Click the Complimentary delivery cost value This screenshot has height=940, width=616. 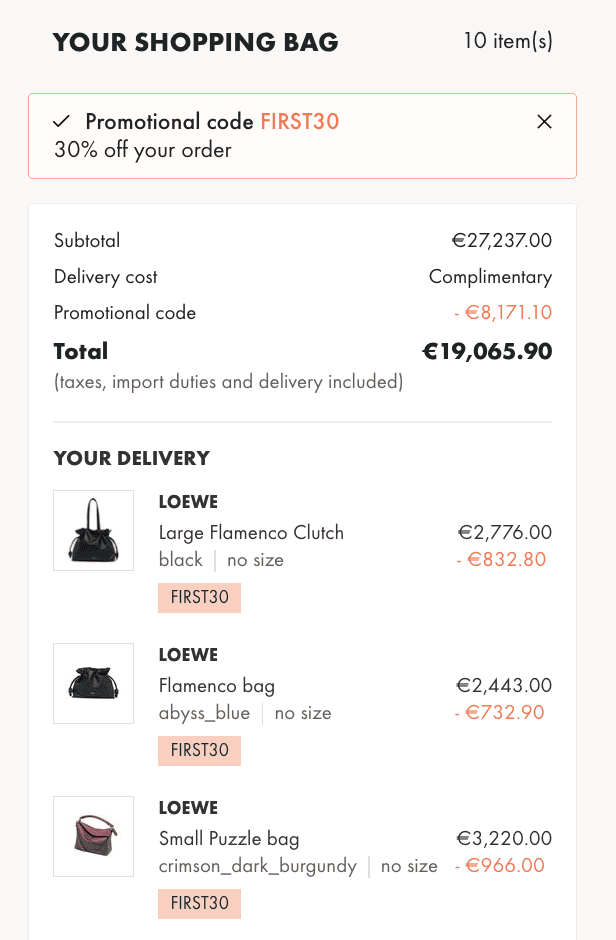(491, 277)
